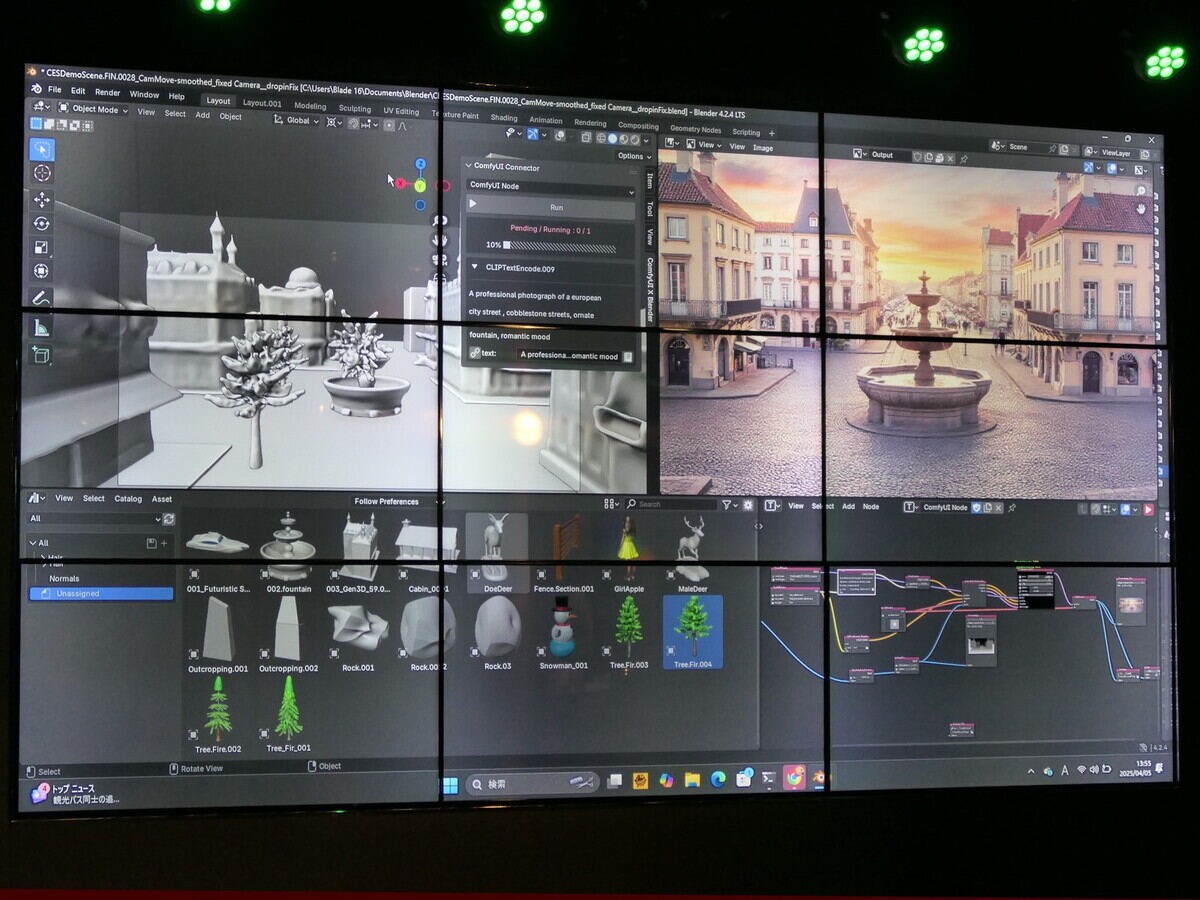Toggle the snapping magnet

pos(353,123)
